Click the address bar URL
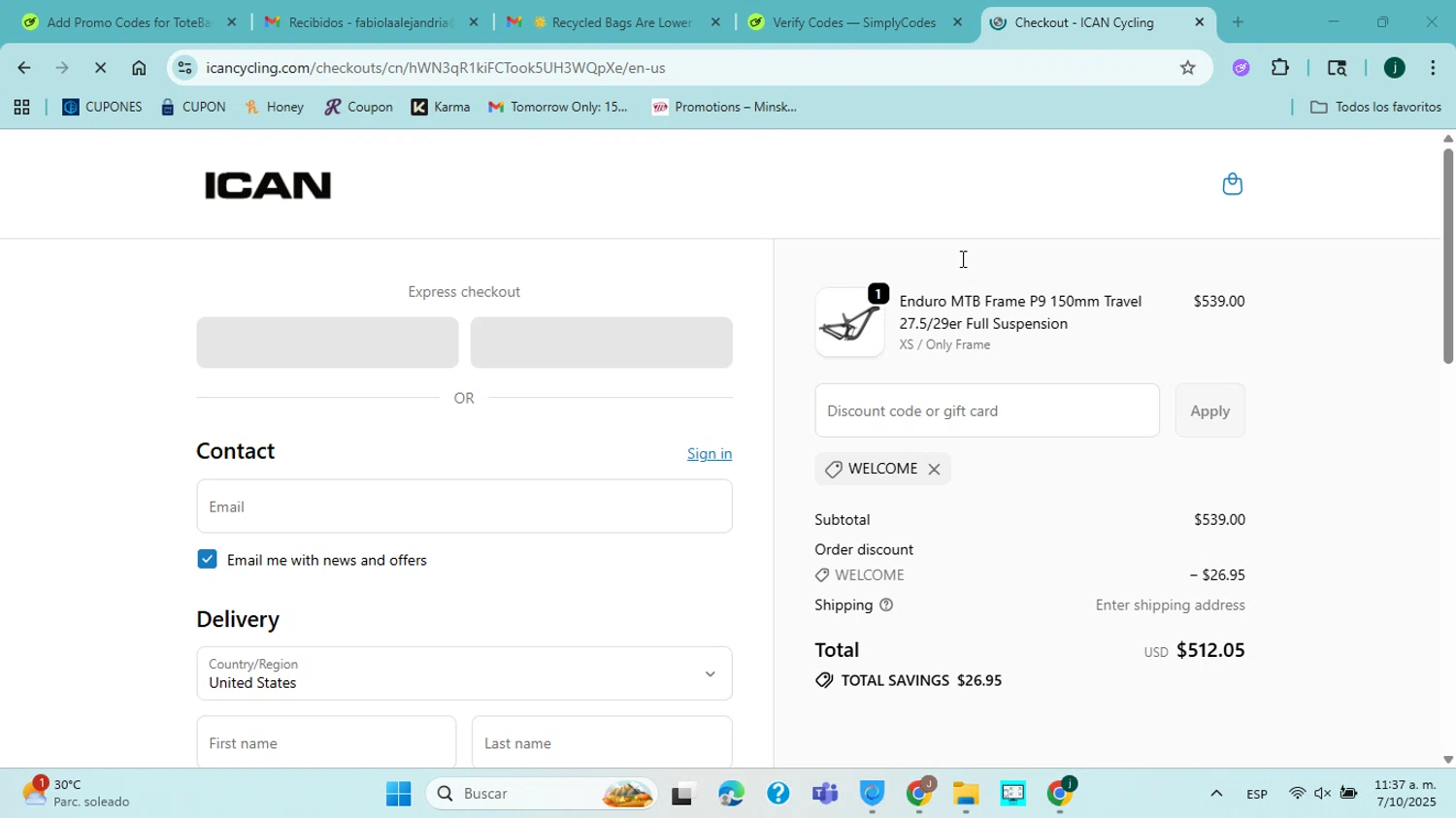 [436, 68]
